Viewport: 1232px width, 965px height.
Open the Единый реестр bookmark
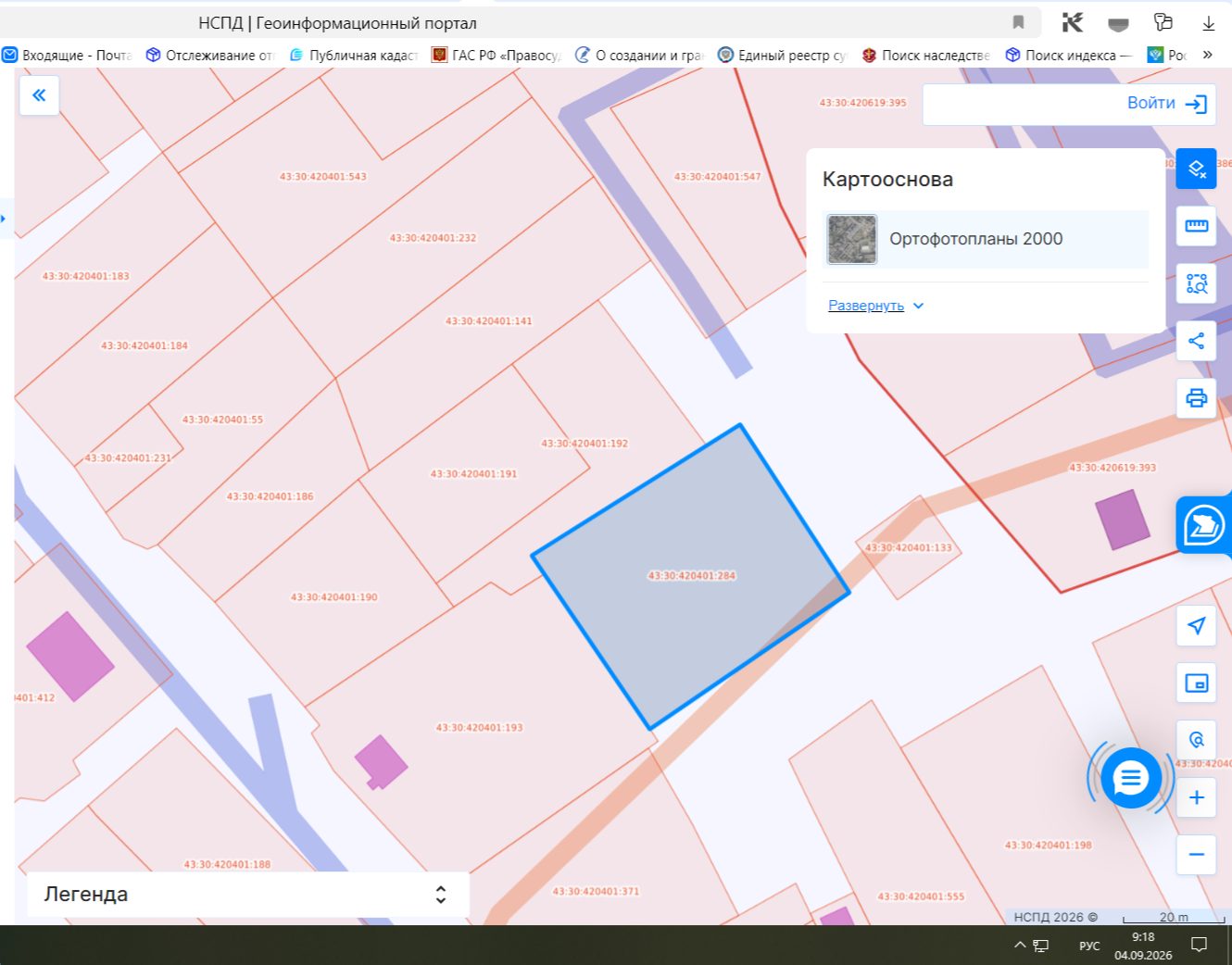[783, 56]
